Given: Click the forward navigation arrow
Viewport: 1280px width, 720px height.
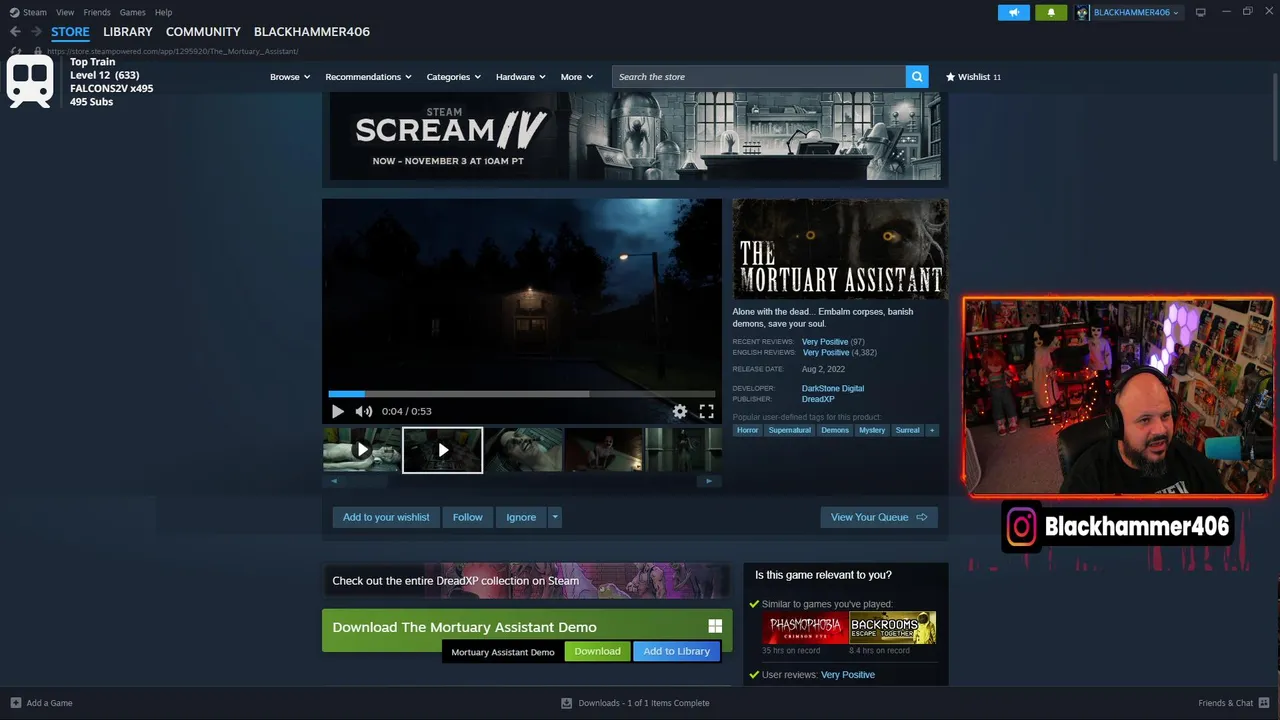Looking at the screenshot, I should 36,32.
